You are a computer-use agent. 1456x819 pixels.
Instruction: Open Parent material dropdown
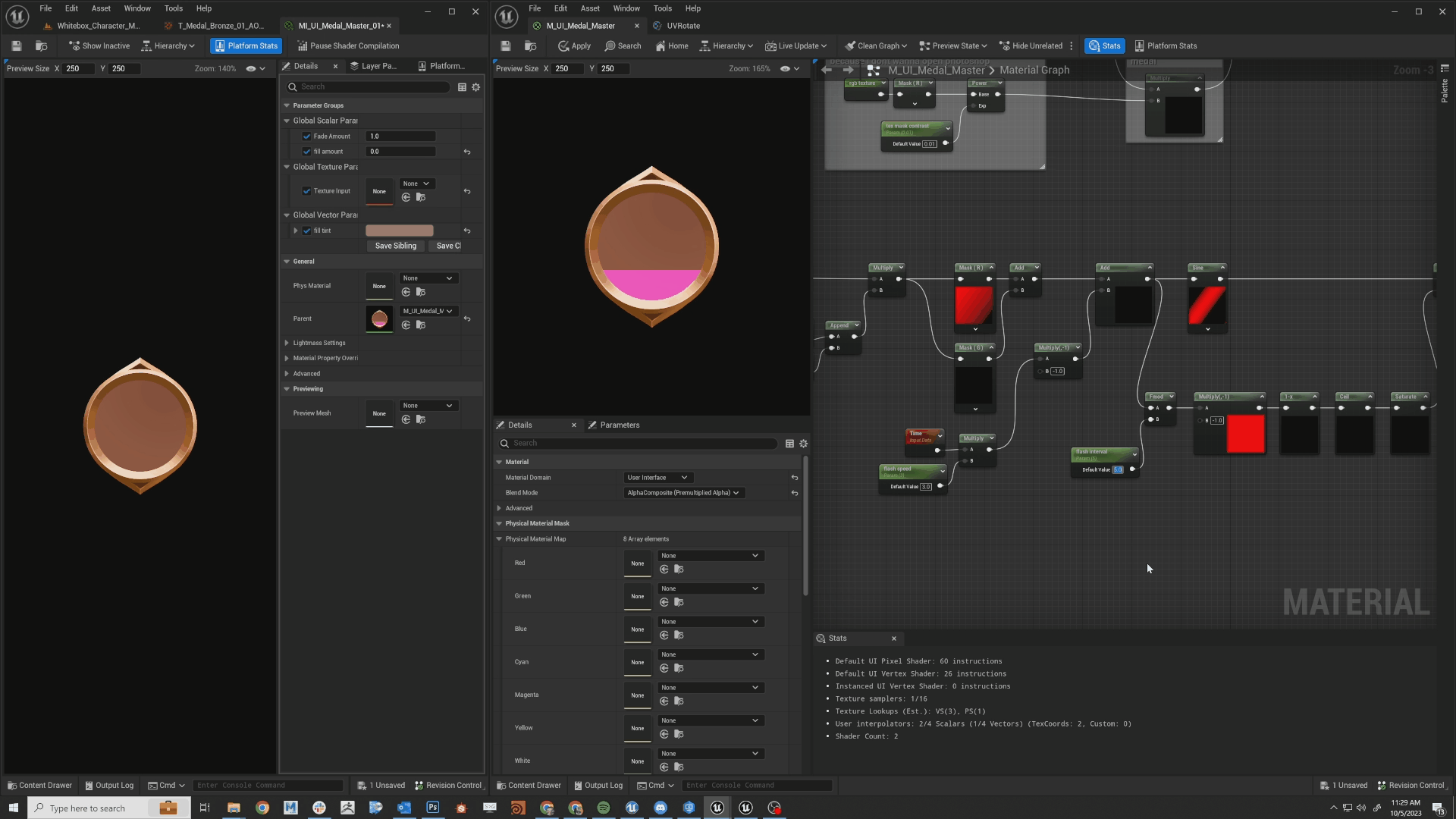pyautogui.click(x=428, y=312)
